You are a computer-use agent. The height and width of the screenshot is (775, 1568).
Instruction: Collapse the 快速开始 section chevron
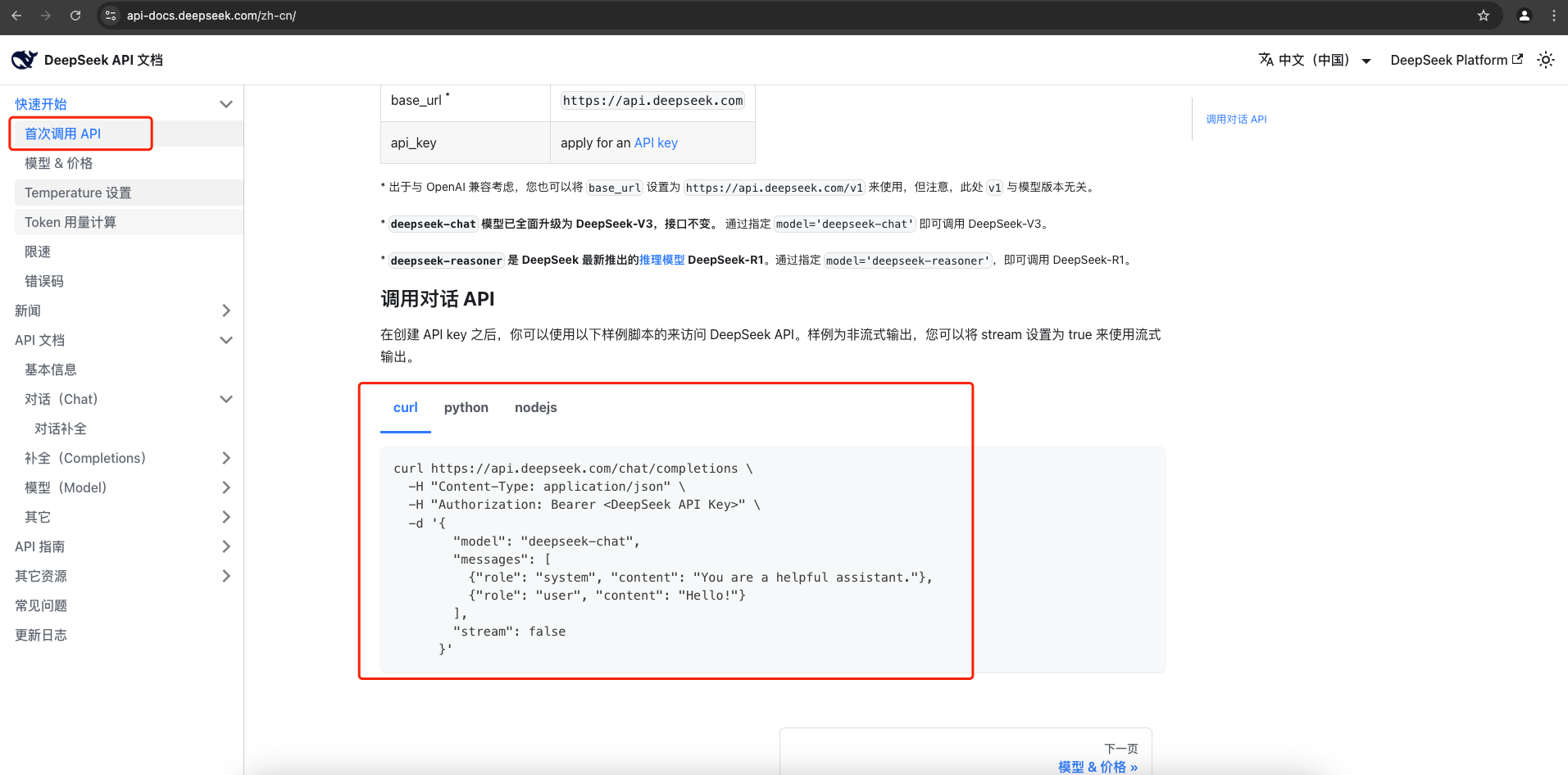[x=226, y=104]
